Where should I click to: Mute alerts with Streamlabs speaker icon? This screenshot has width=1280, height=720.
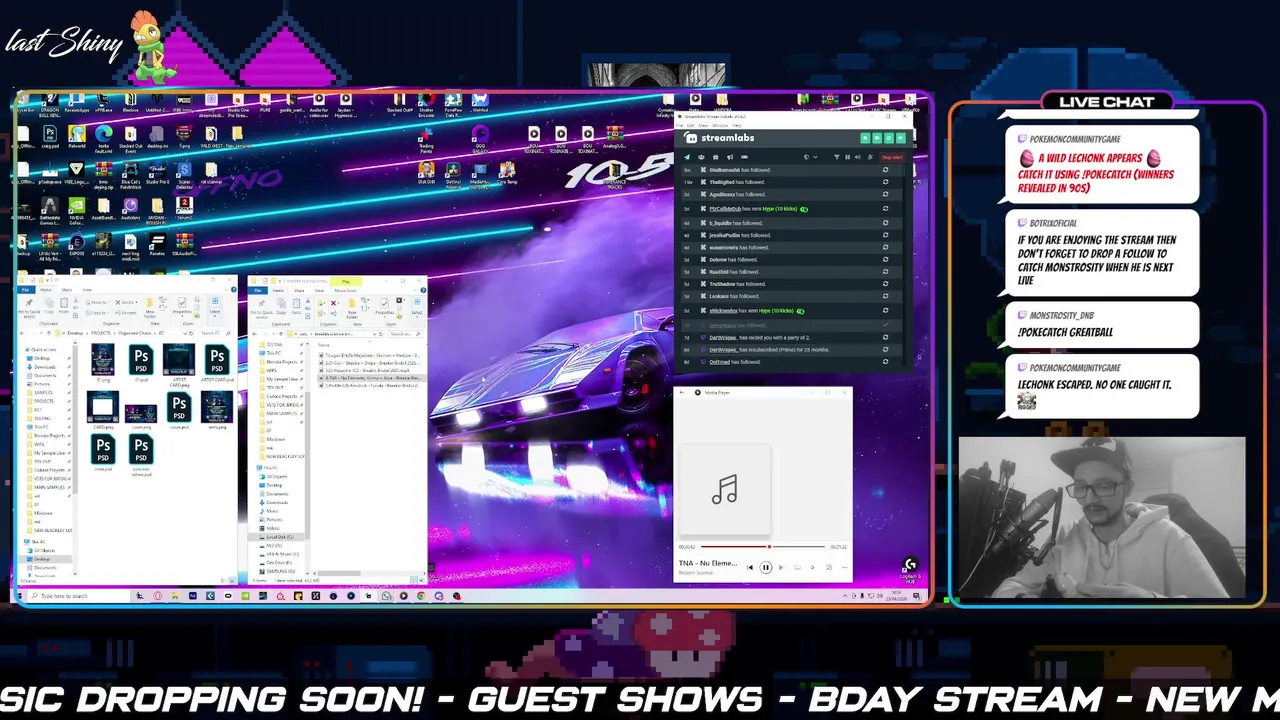tap(858, 157)
